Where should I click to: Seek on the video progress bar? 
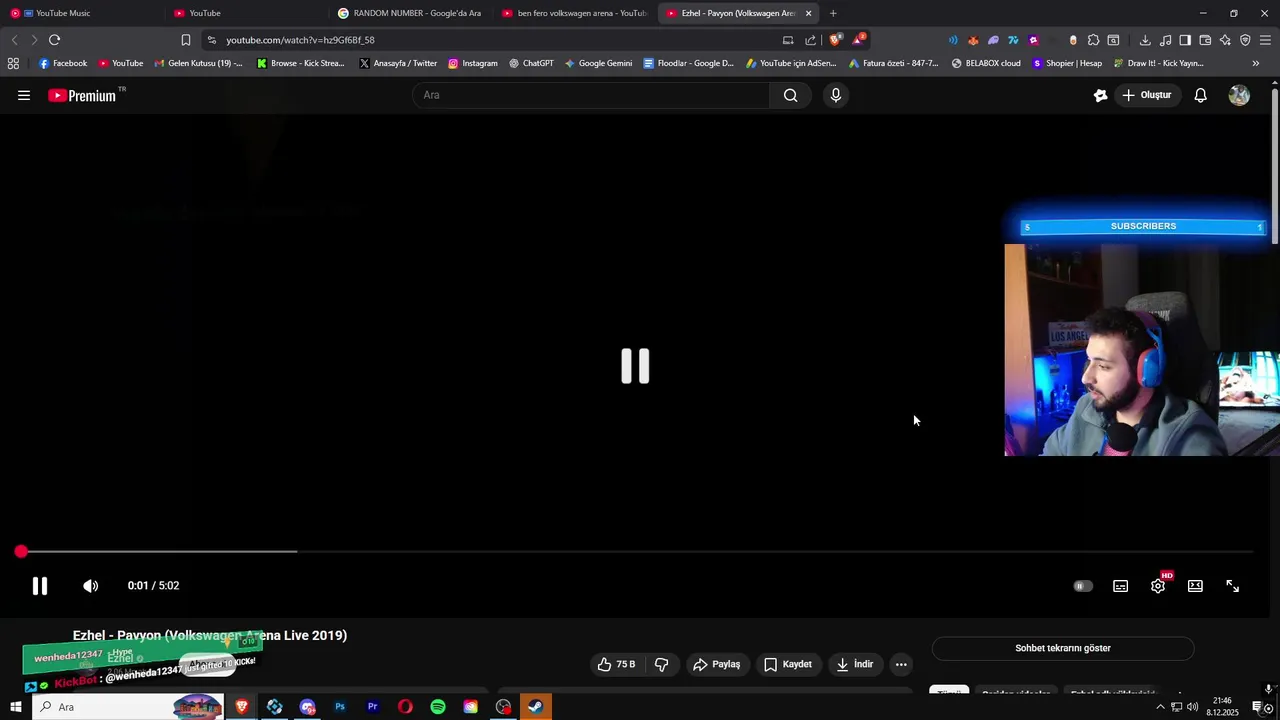click(x=636, y=551)
